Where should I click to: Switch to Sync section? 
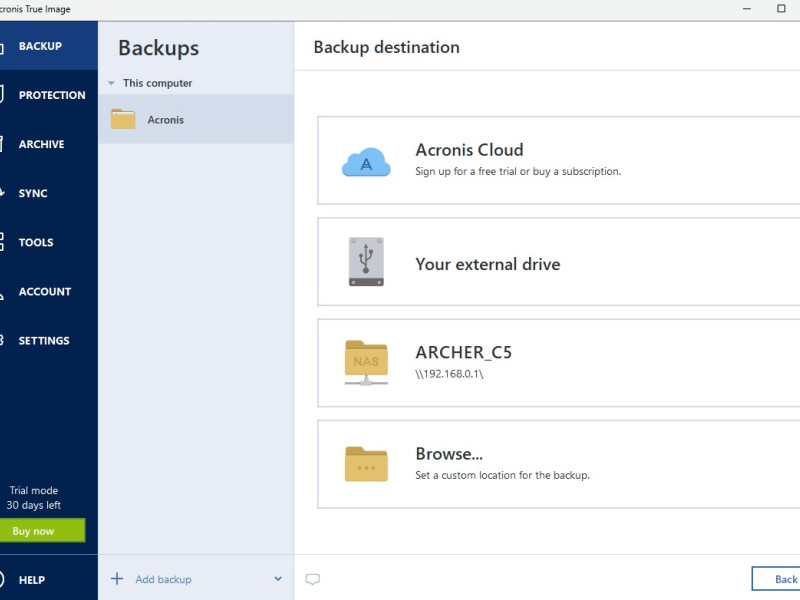48,193
